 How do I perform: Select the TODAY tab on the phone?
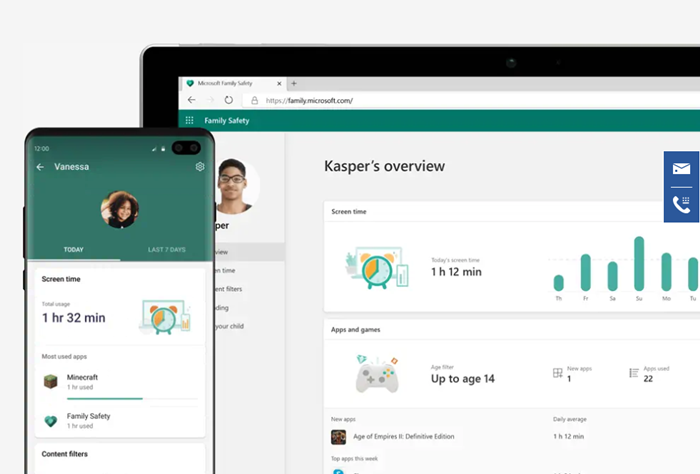(x=74, y=249)
